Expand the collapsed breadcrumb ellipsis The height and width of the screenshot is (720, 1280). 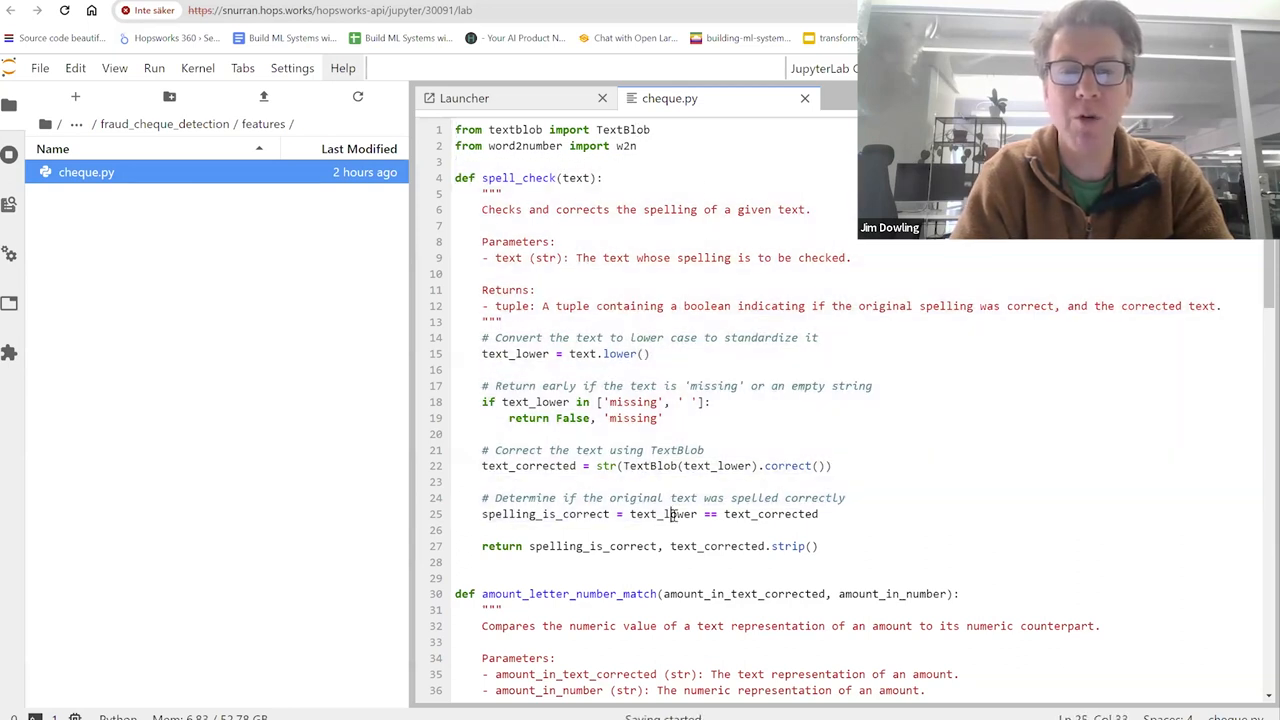tap(76, 124)
